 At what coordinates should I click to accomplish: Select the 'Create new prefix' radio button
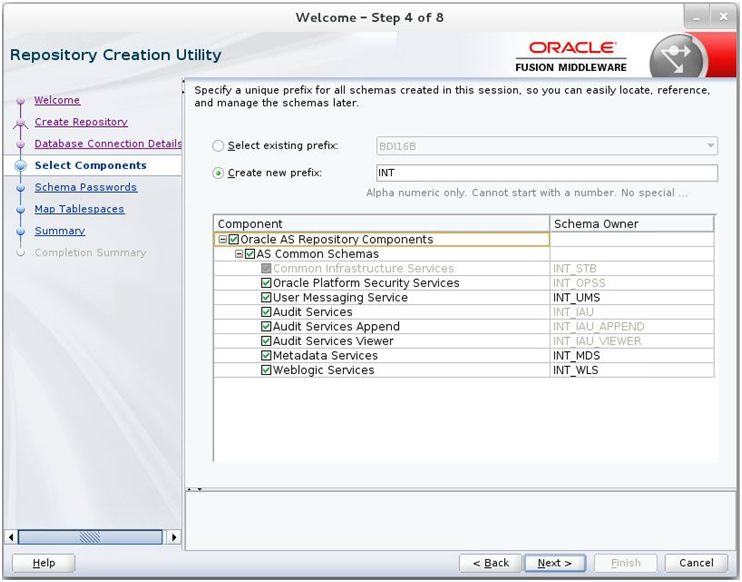(x=218, y=173)
